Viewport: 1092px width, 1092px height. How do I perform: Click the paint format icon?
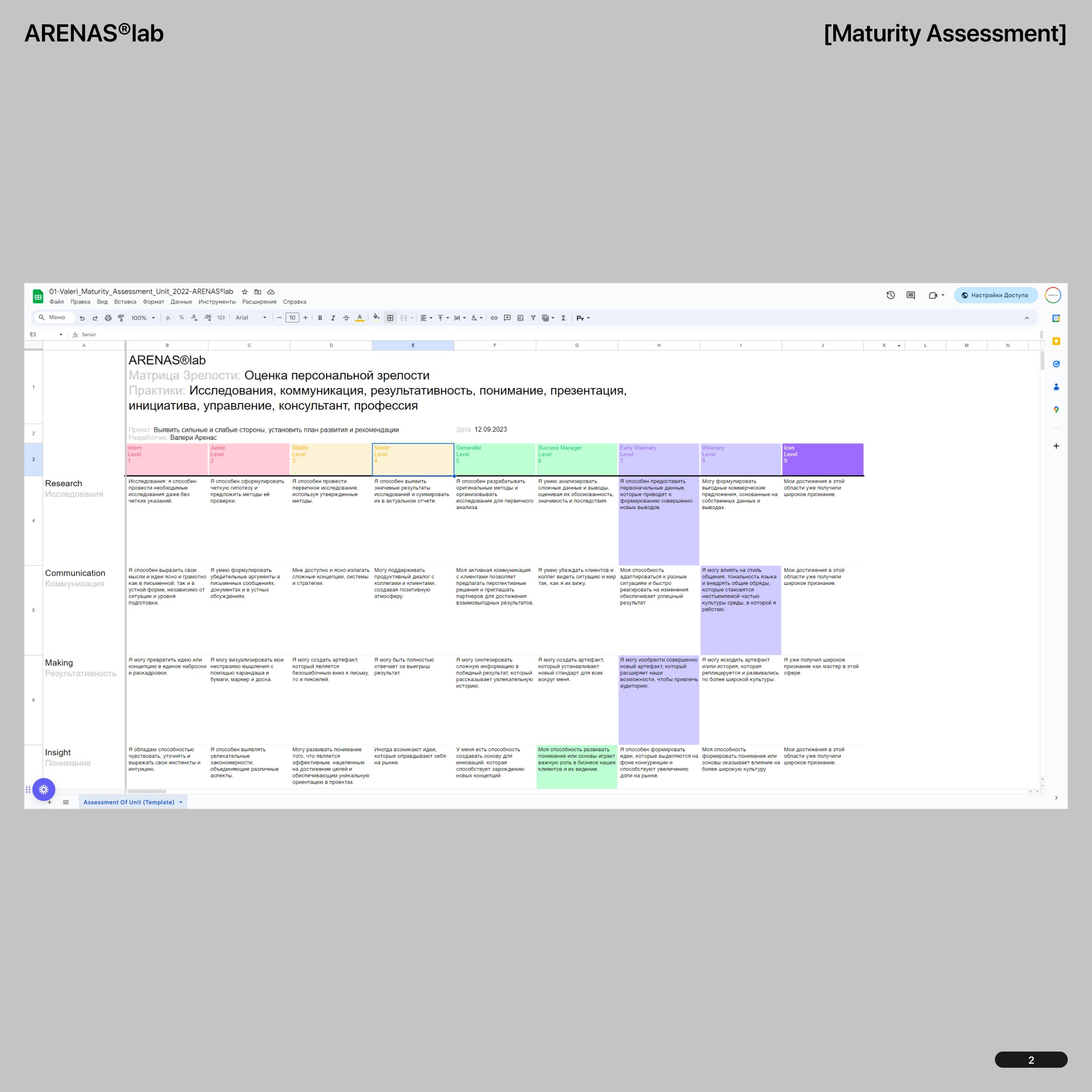coord(121,317)
